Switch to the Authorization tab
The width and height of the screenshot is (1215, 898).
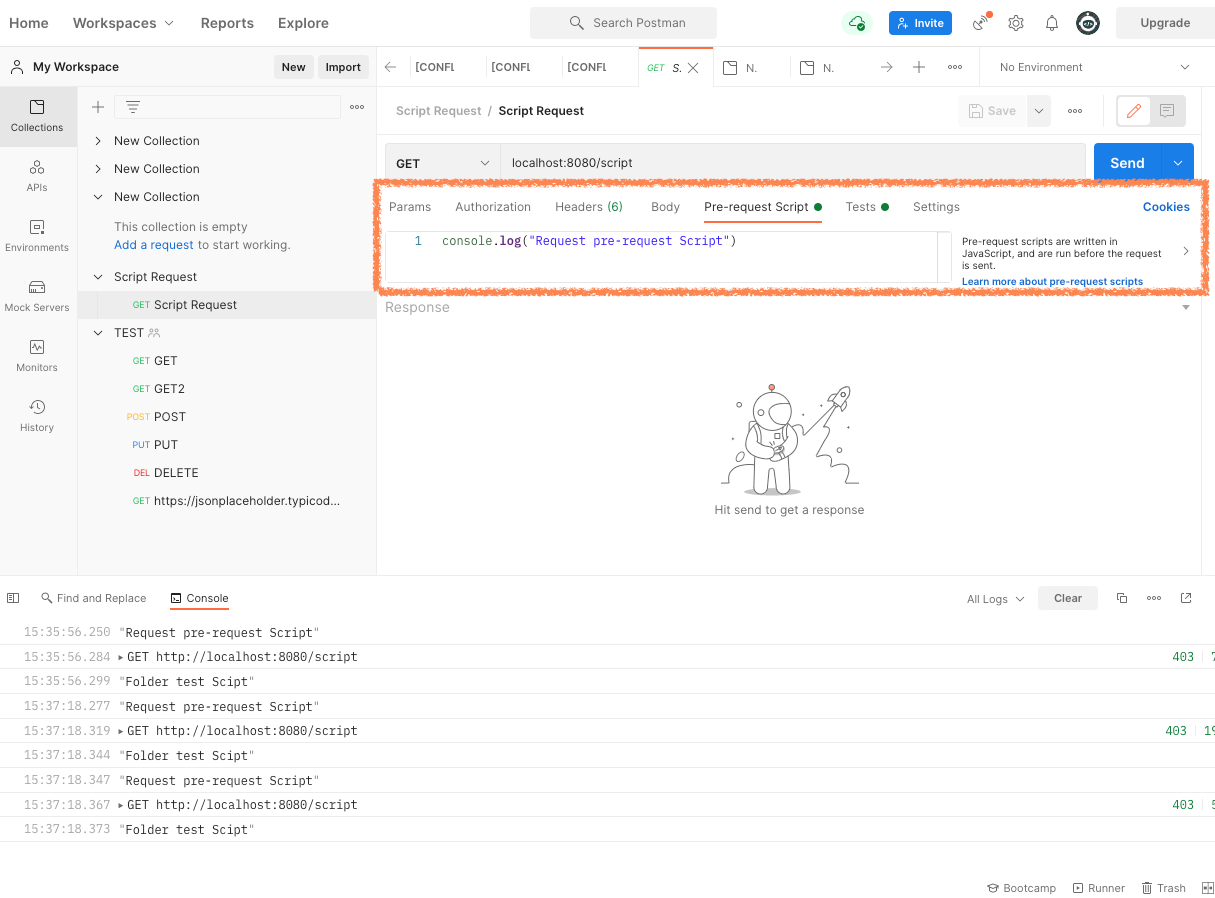tap(493, 207)
